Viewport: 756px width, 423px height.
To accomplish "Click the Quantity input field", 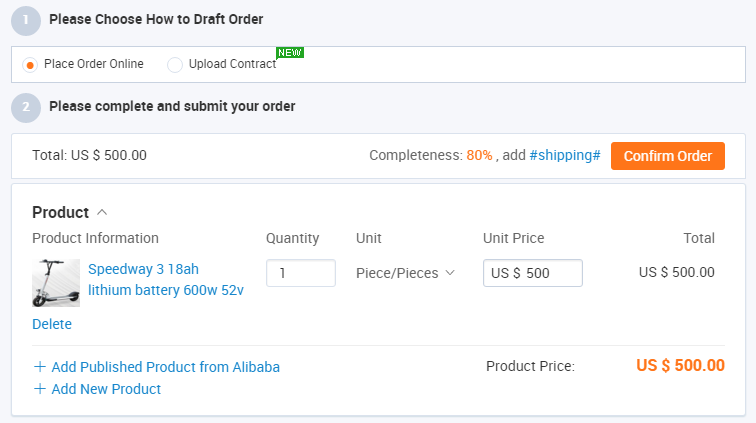I will (x=301, y=273).
